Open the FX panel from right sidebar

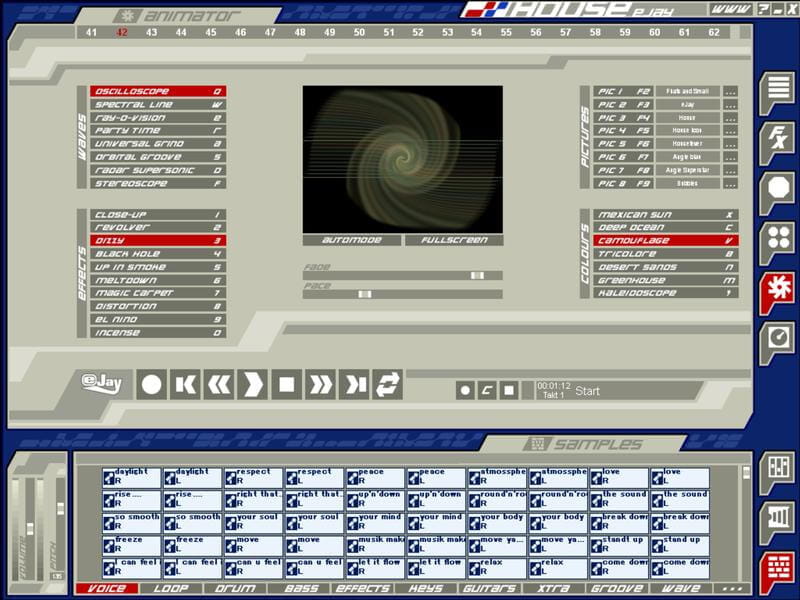click(777, 138)
